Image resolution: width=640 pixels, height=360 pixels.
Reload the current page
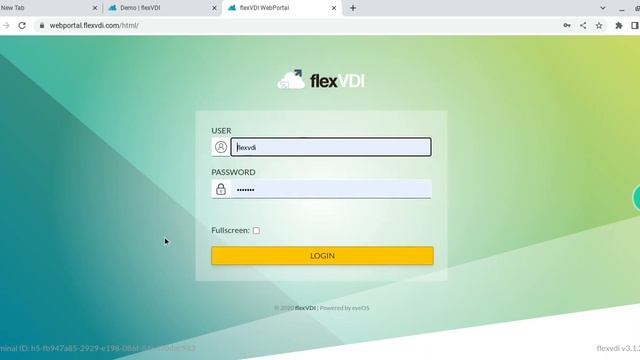pyautogui.click(x=22, y=25)
